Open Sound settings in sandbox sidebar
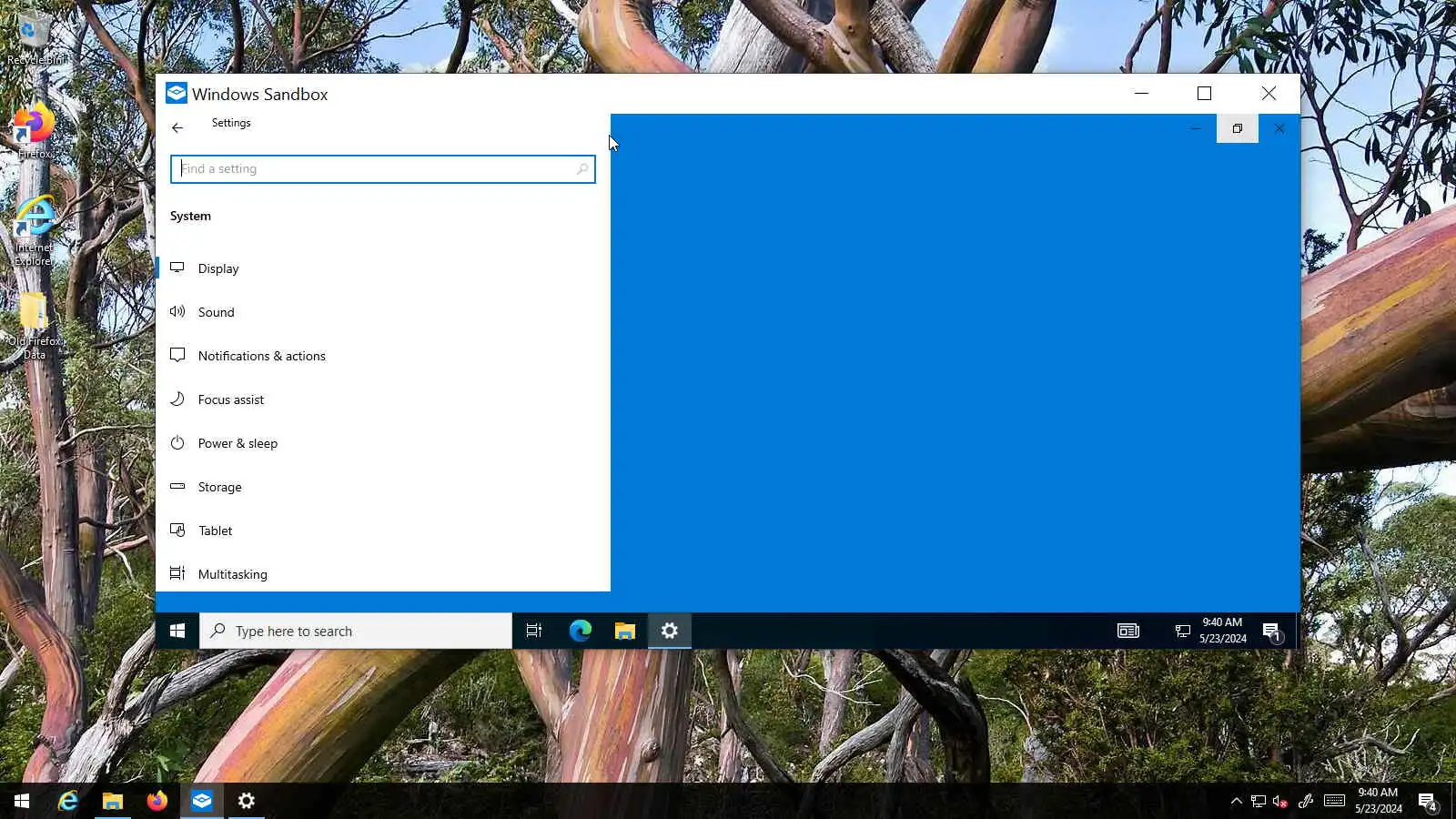The height and width of the screenshot is (819, 1456). (382, 312)
